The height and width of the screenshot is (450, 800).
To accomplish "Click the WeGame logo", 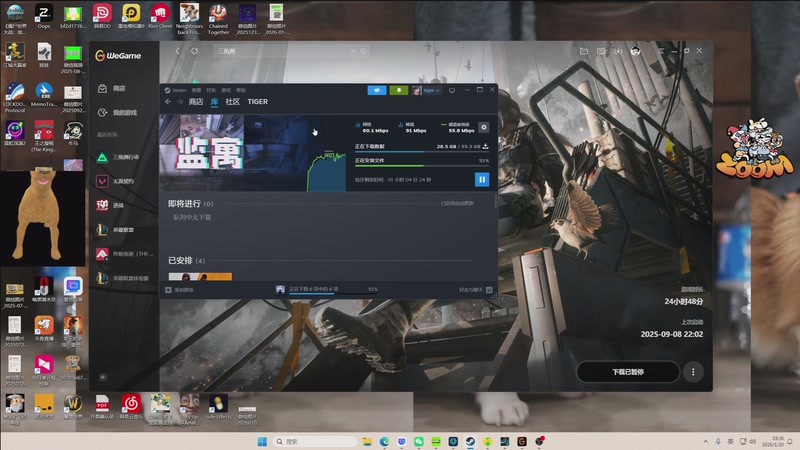I will click(118, 56).
